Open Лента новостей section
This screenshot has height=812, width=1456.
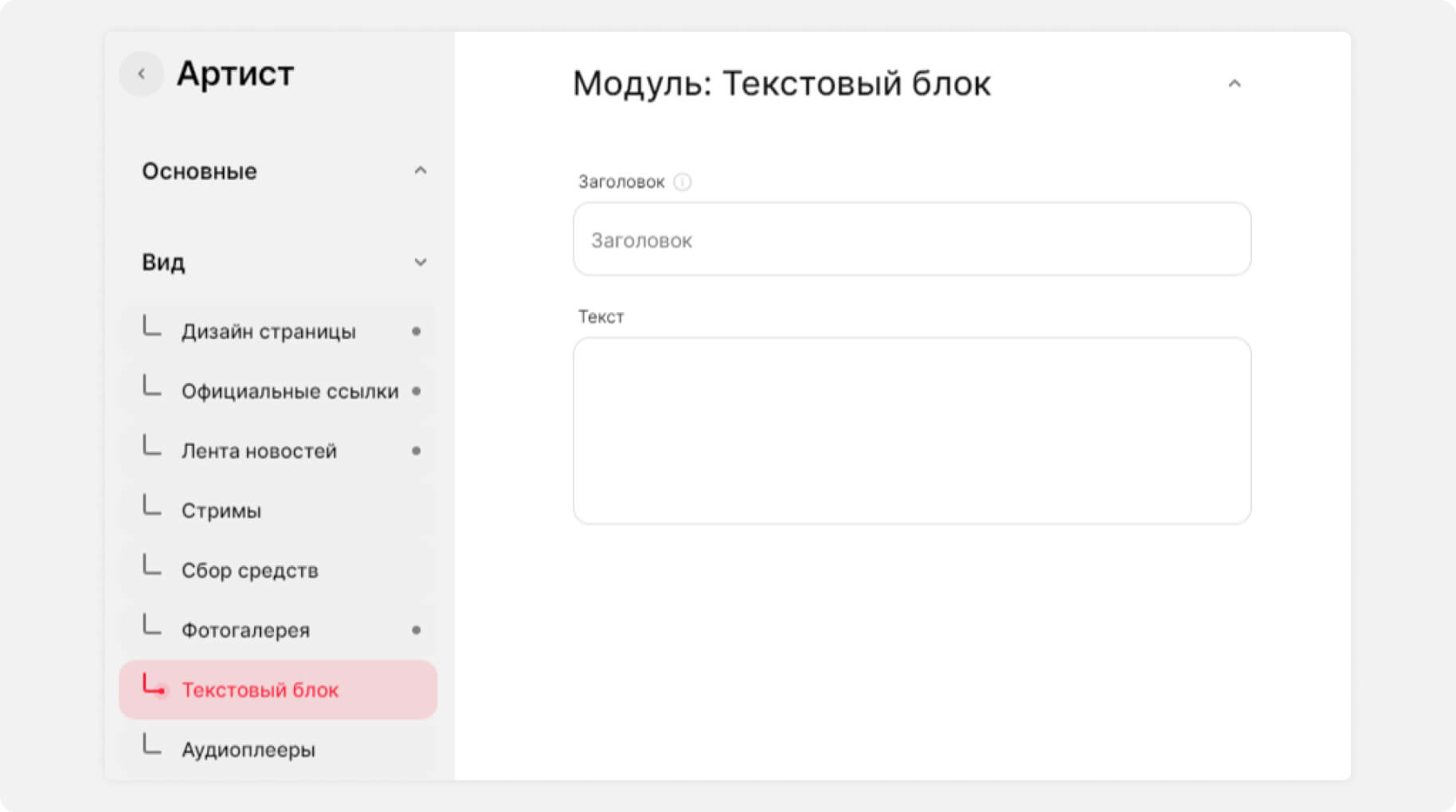(259, 451)
